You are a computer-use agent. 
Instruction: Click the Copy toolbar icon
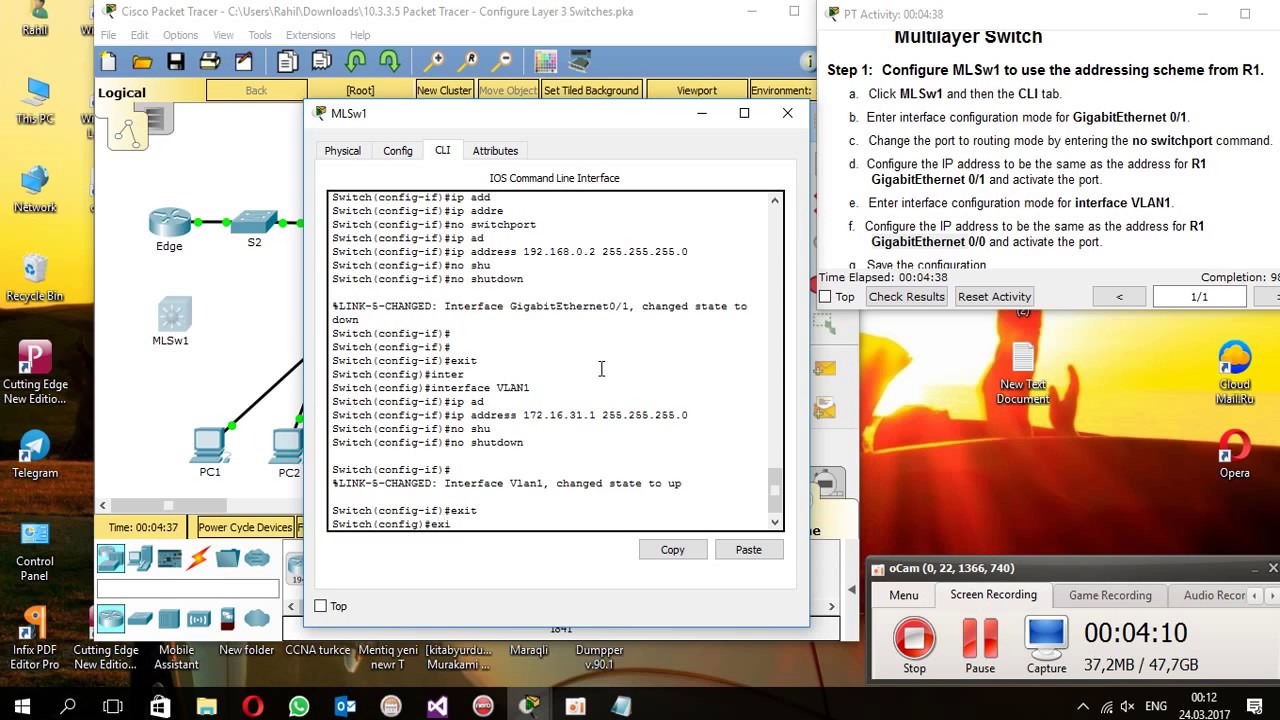point(288,62)
